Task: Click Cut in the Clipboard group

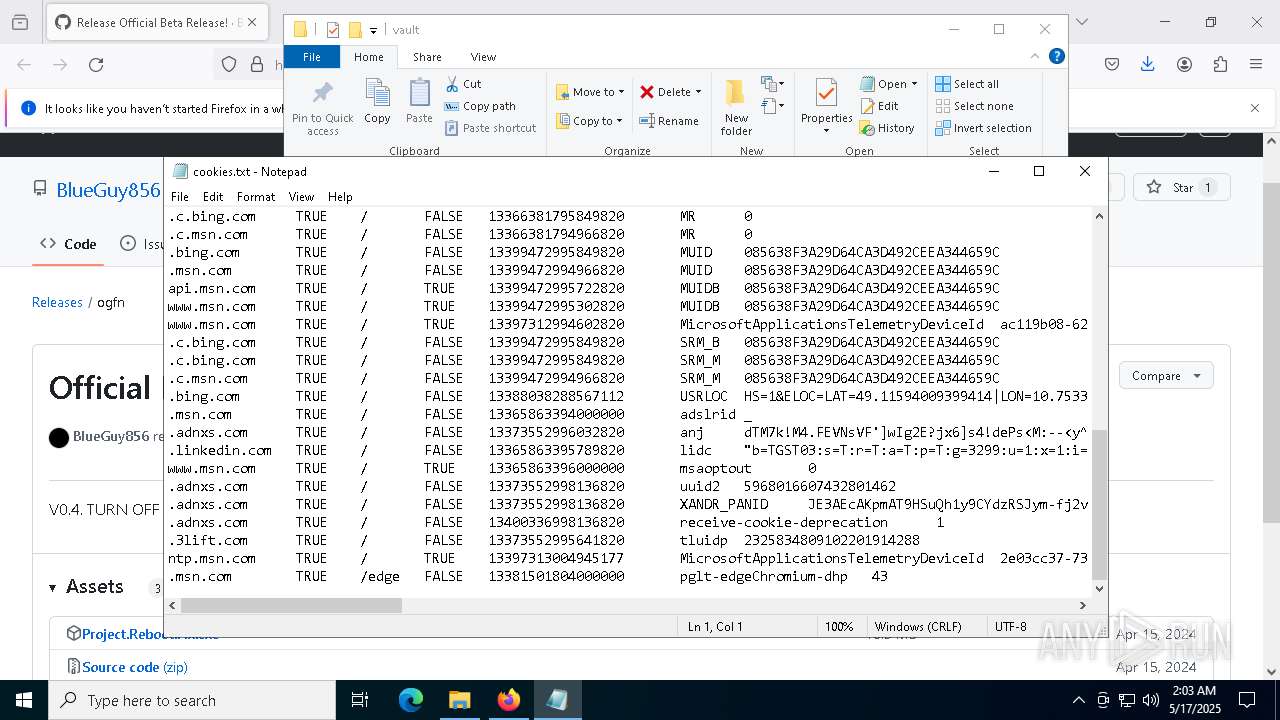Action: (x=463, y=84)
